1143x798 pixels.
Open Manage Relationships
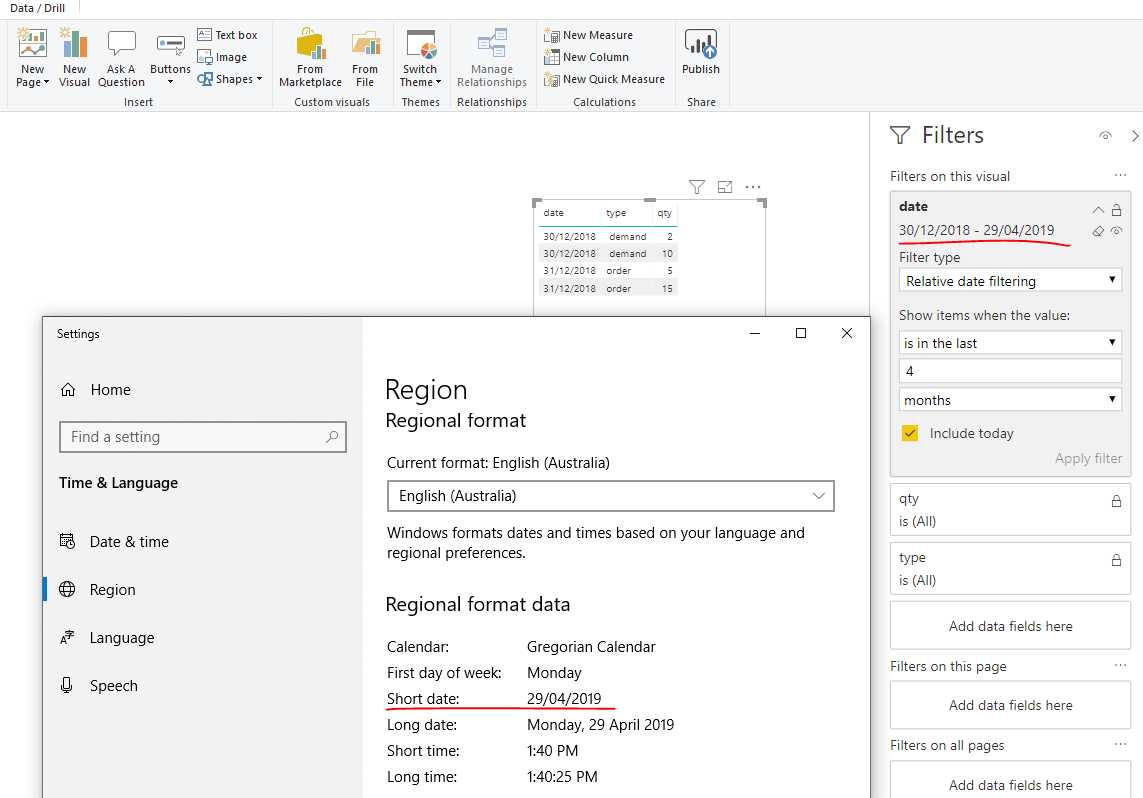click(x=491, y=58)
